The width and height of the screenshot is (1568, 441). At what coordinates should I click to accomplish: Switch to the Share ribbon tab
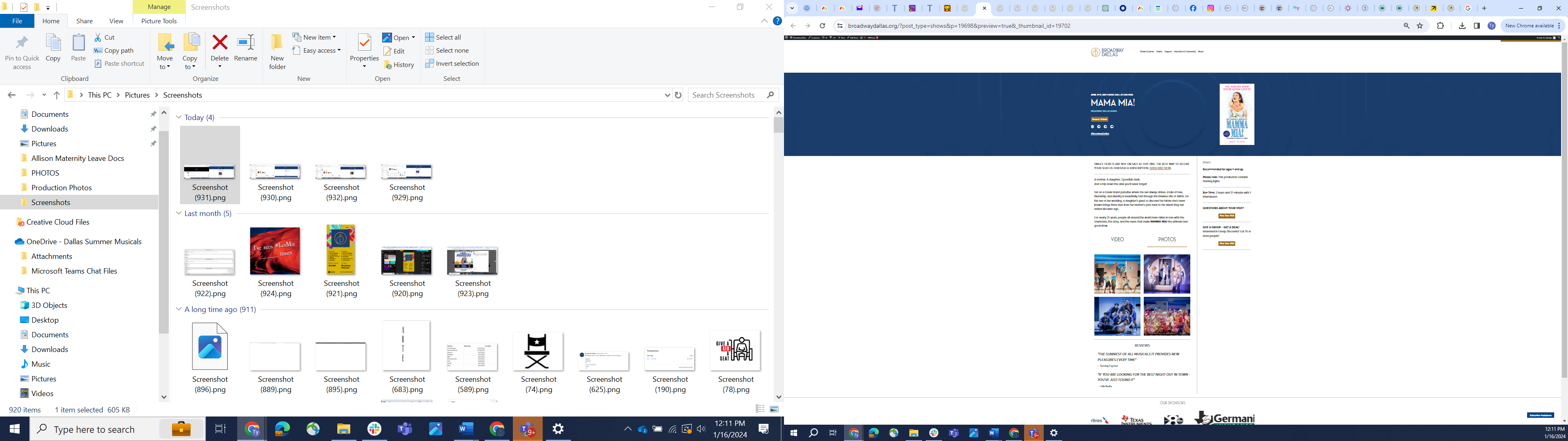coord(84,21)
